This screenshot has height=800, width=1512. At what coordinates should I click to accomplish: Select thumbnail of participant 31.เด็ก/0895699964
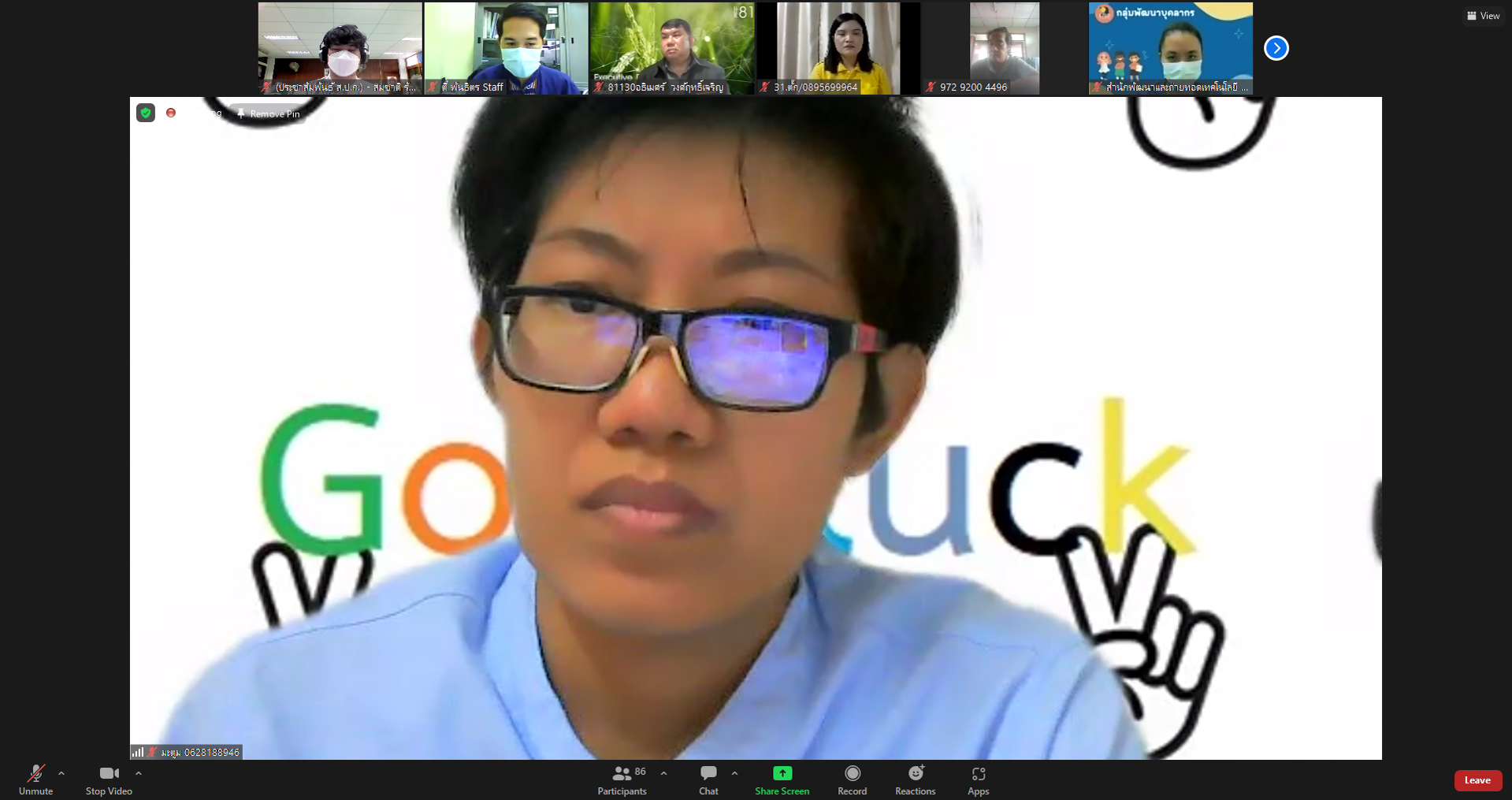(838, 48)
